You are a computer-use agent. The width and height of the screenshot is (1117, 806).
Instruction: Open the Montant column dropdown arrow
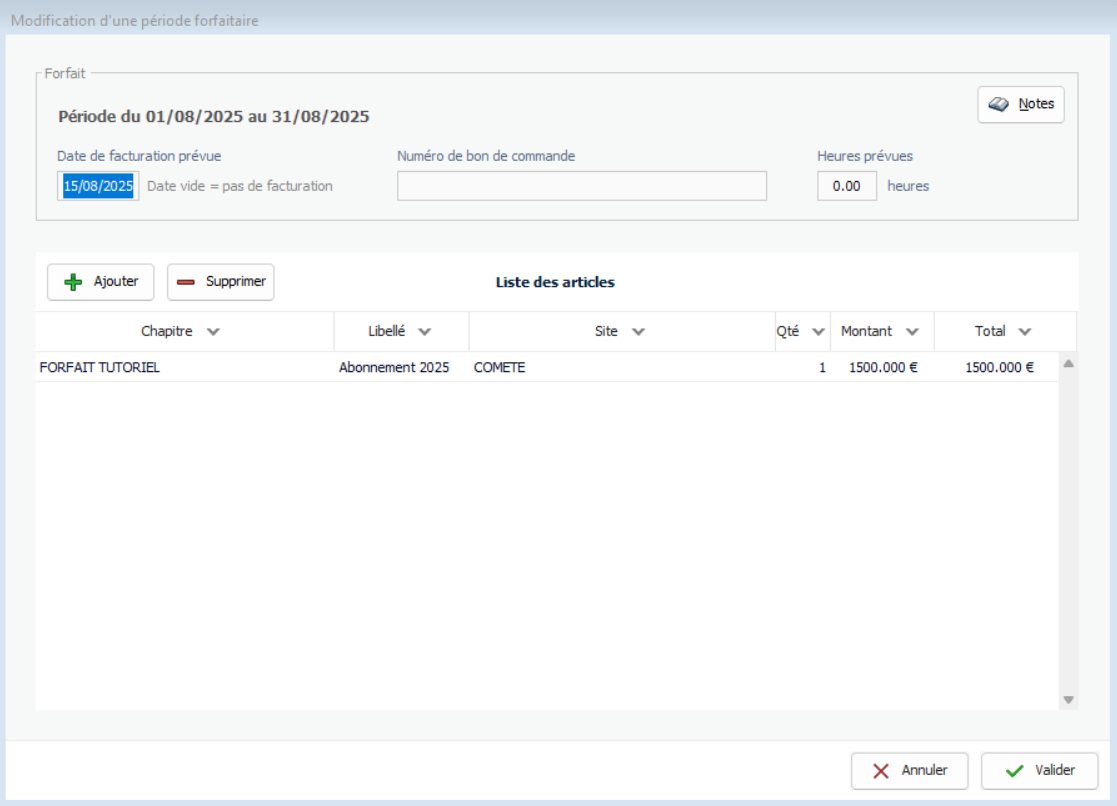tap(912, 332)
